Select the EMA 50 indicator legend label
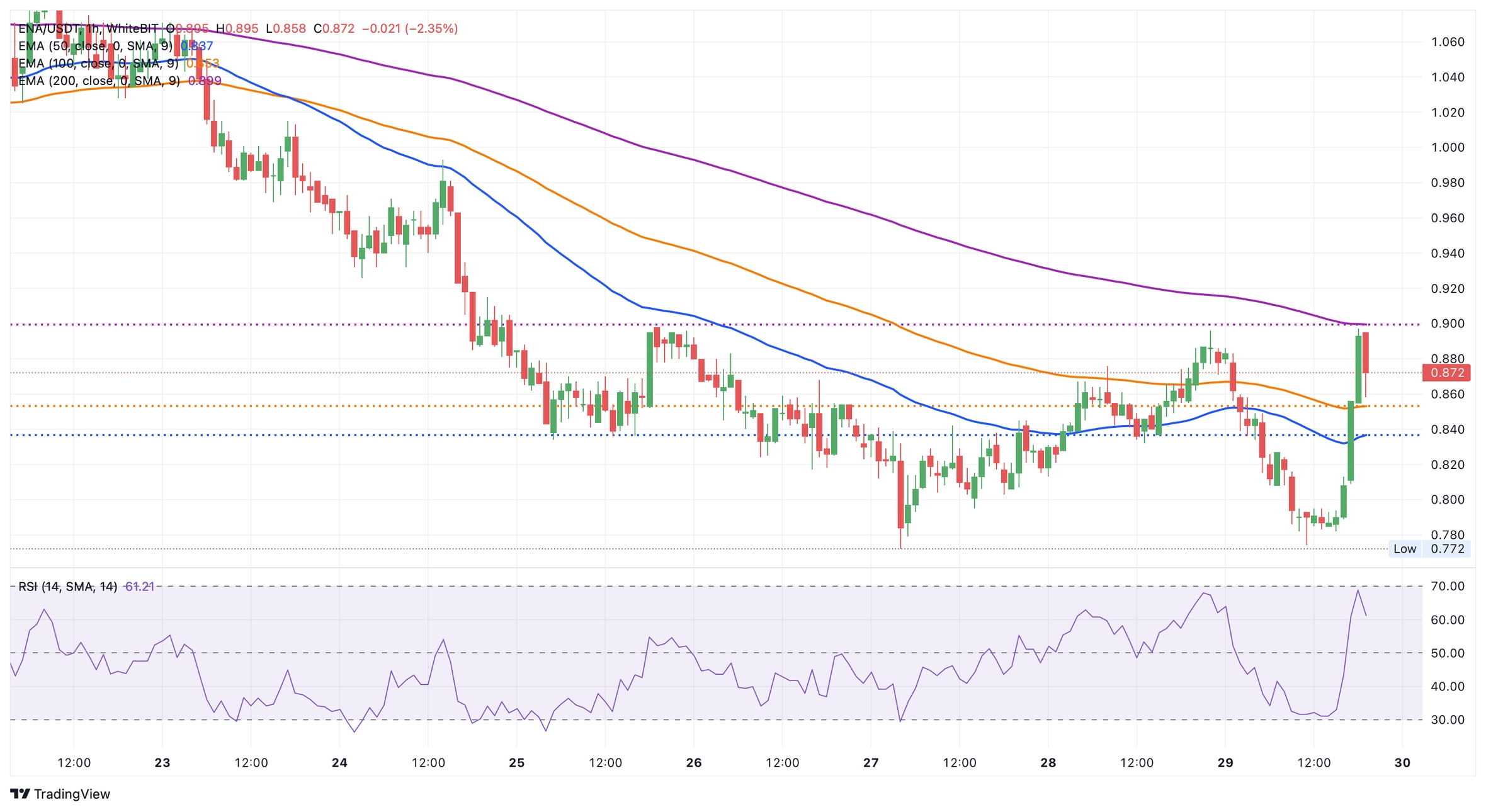 pos(95,46)
